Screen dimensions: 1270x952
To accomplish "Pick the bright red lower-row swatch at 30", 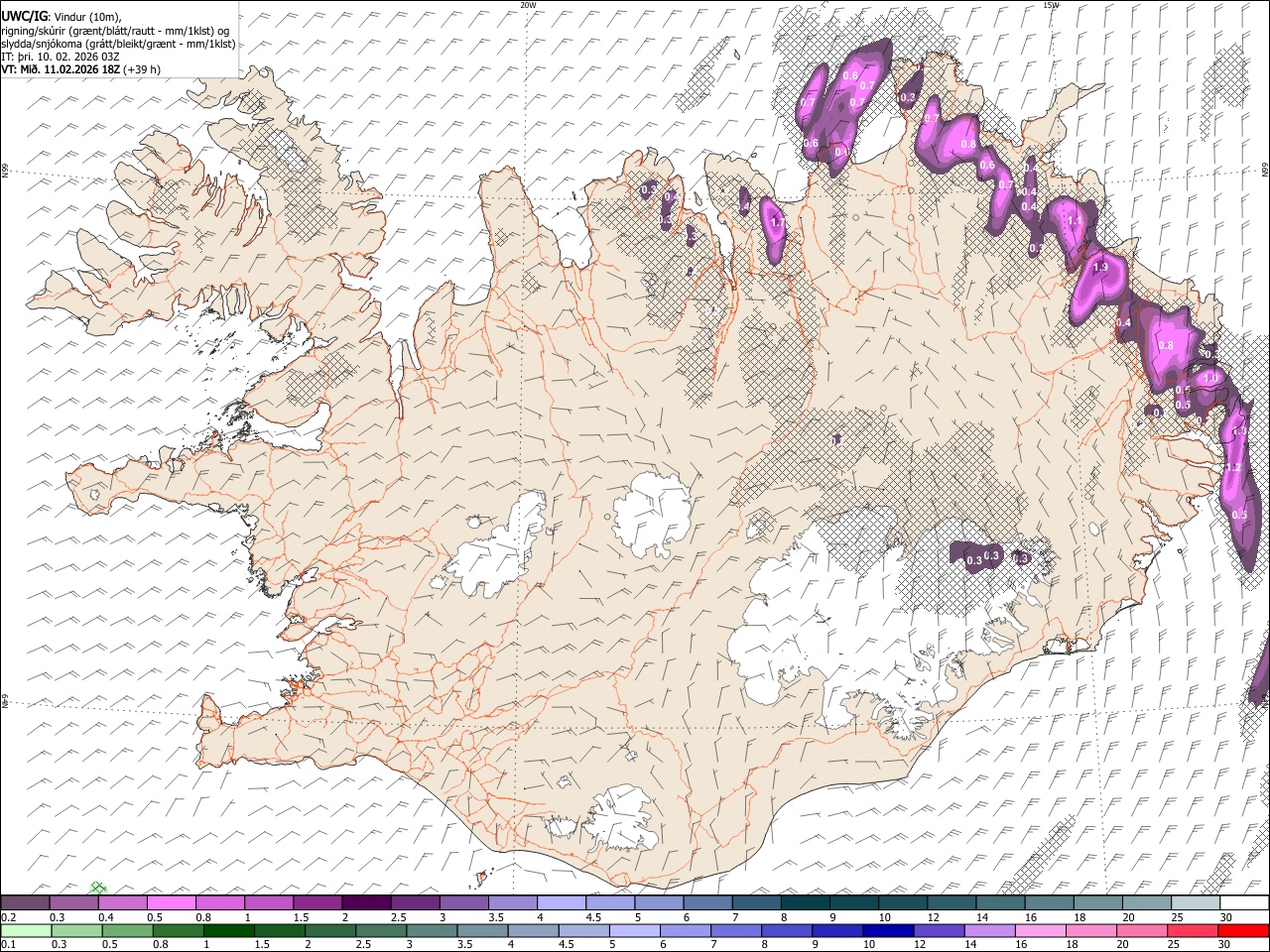I will (x=1245, y=930).
